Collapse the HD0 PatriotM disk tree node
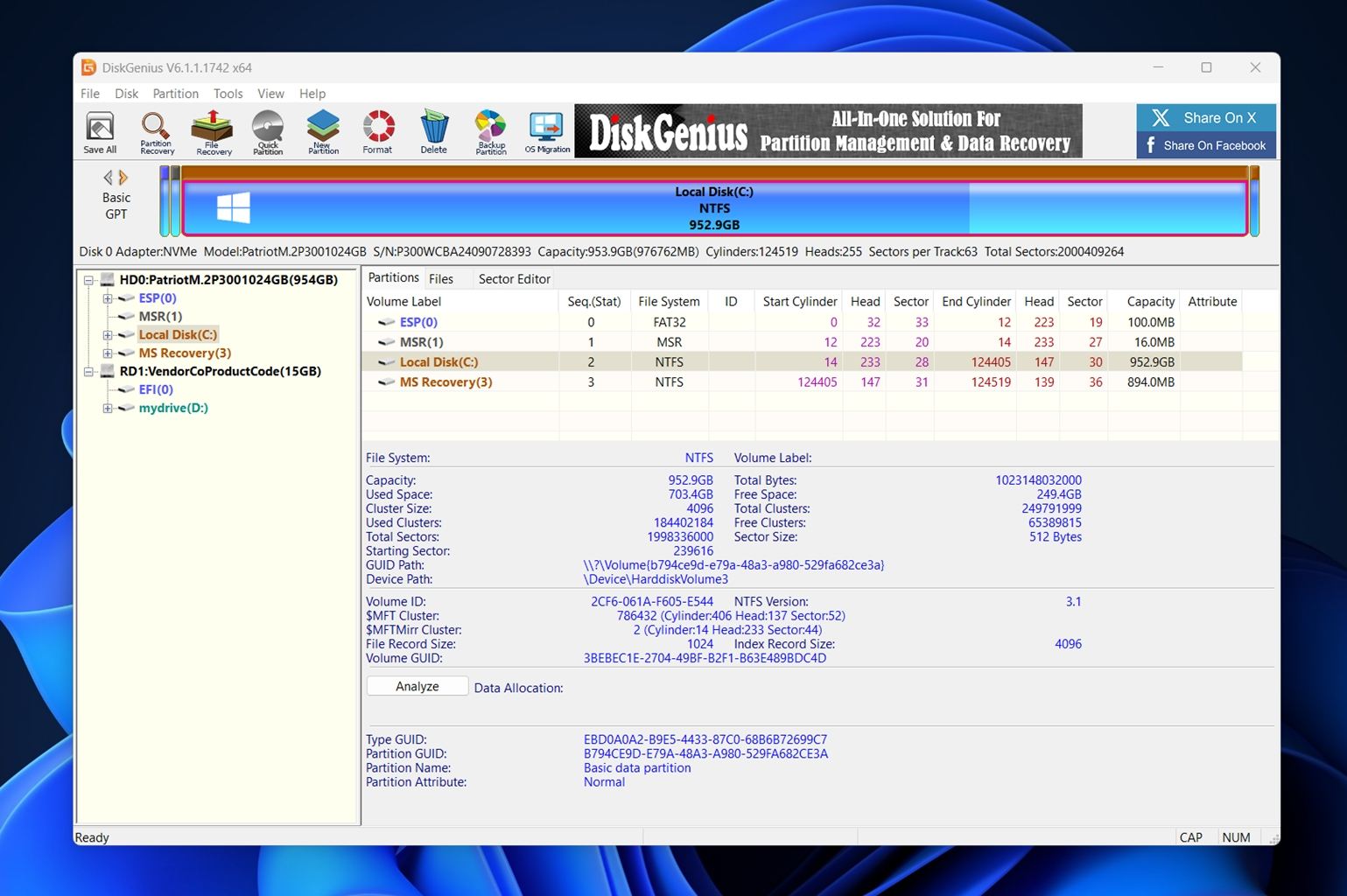Image resolution: width=1347 pixels, height=896 pixels. (88, 280)
